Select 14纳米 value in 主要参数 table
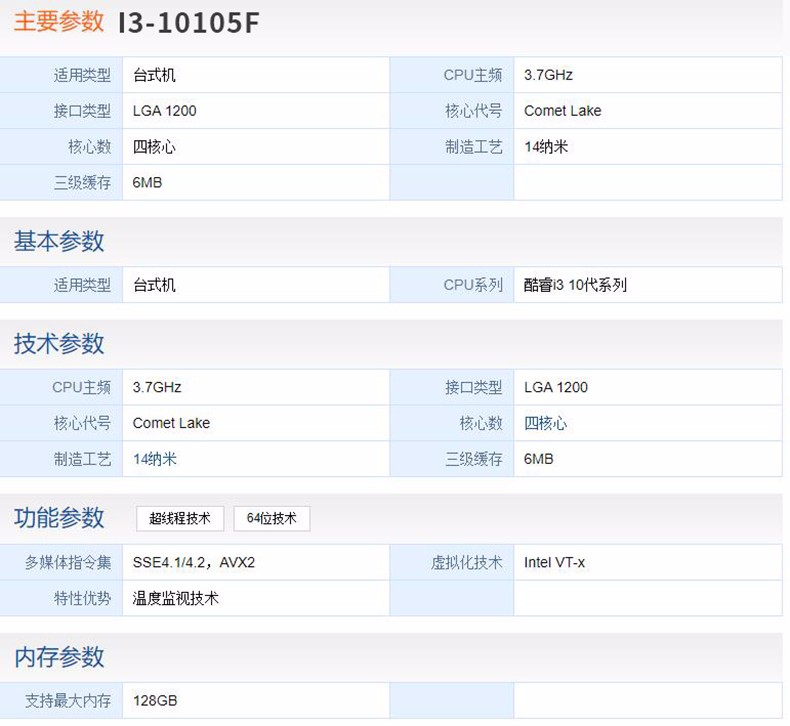This screenshot has height=726, width=790. point(546,147)
